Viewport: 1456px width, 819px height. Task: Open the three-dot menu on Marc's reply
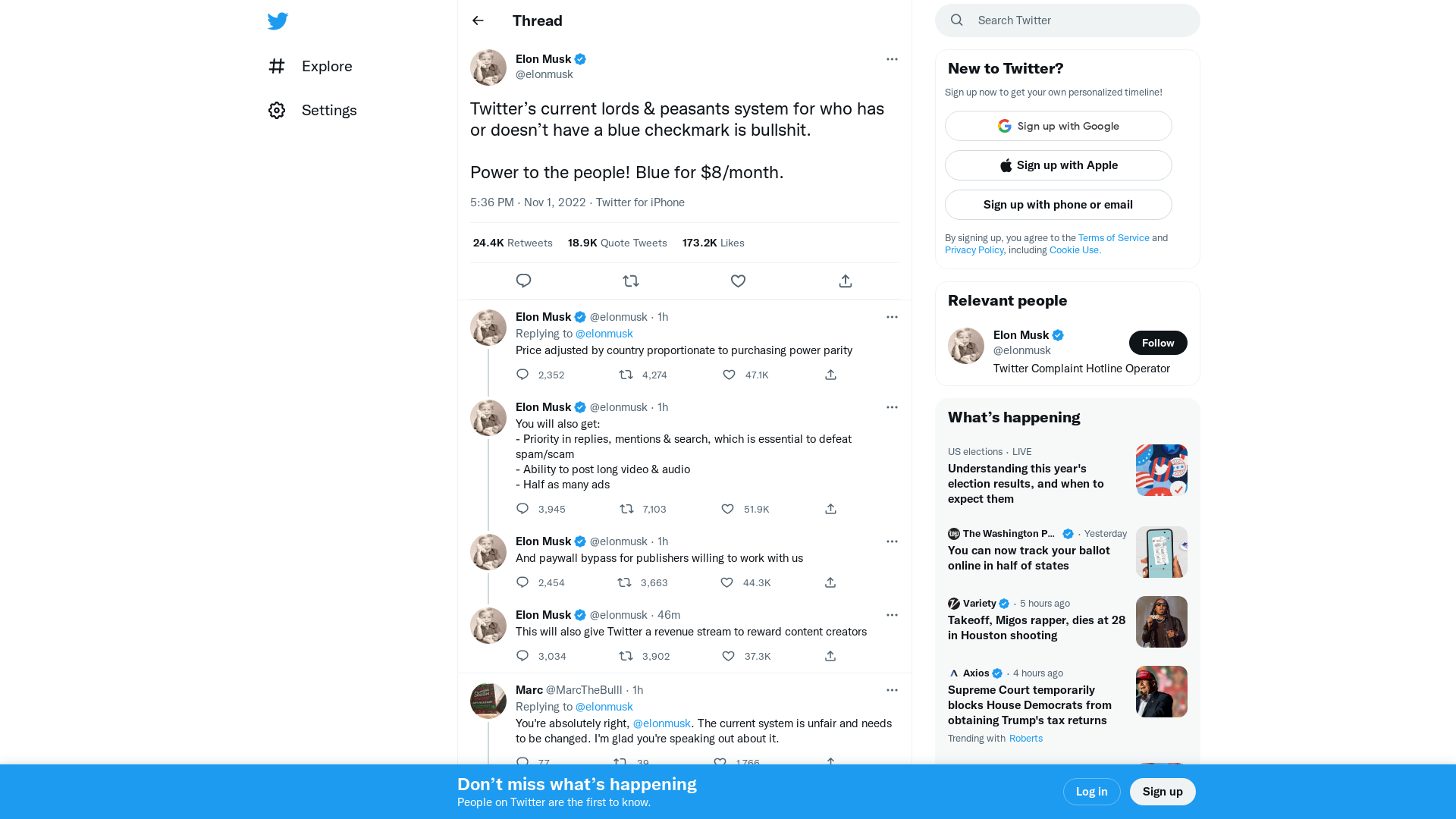[892, 690]
